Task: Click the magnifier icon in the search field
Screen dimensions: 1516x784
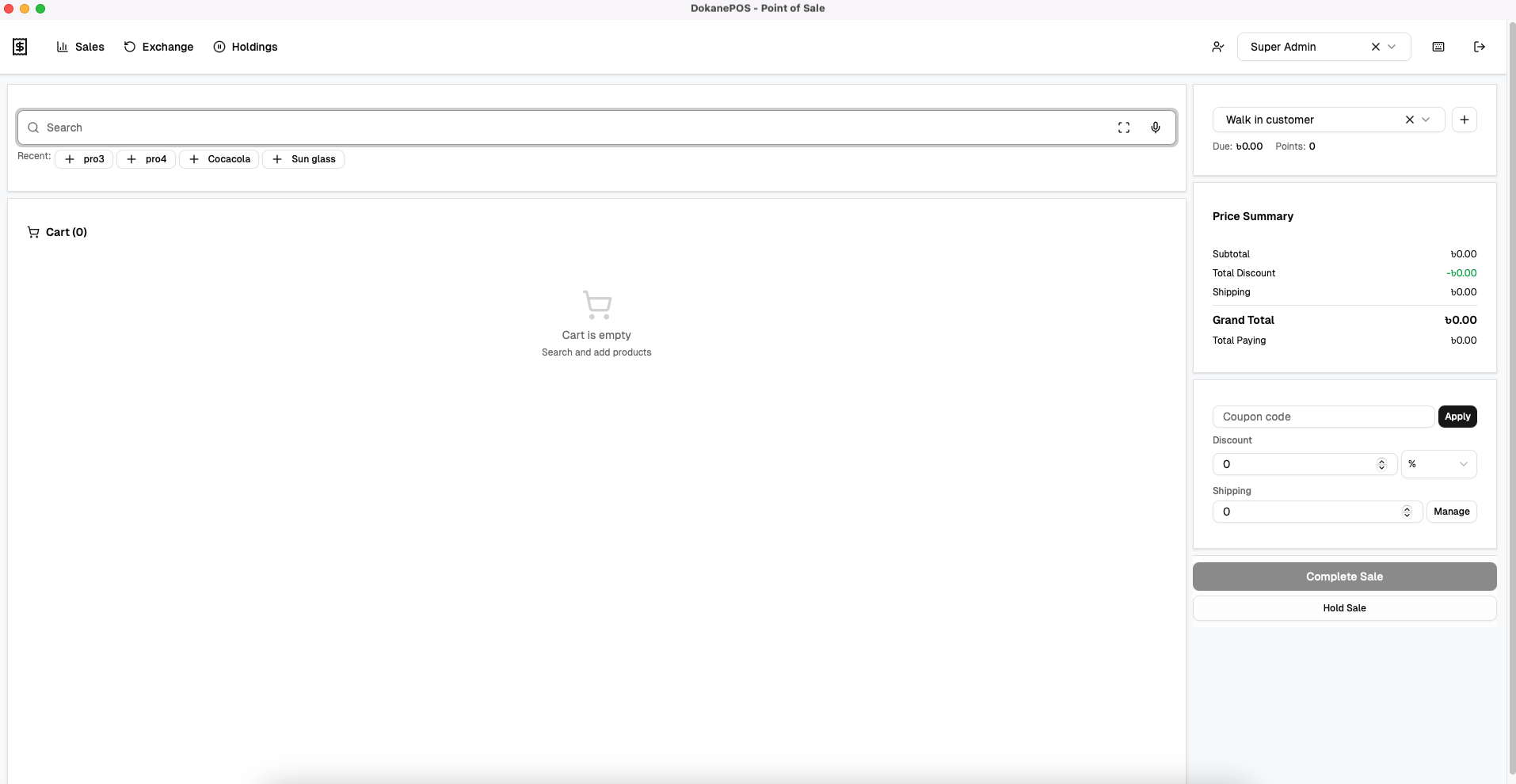Action: click(32, 127)
